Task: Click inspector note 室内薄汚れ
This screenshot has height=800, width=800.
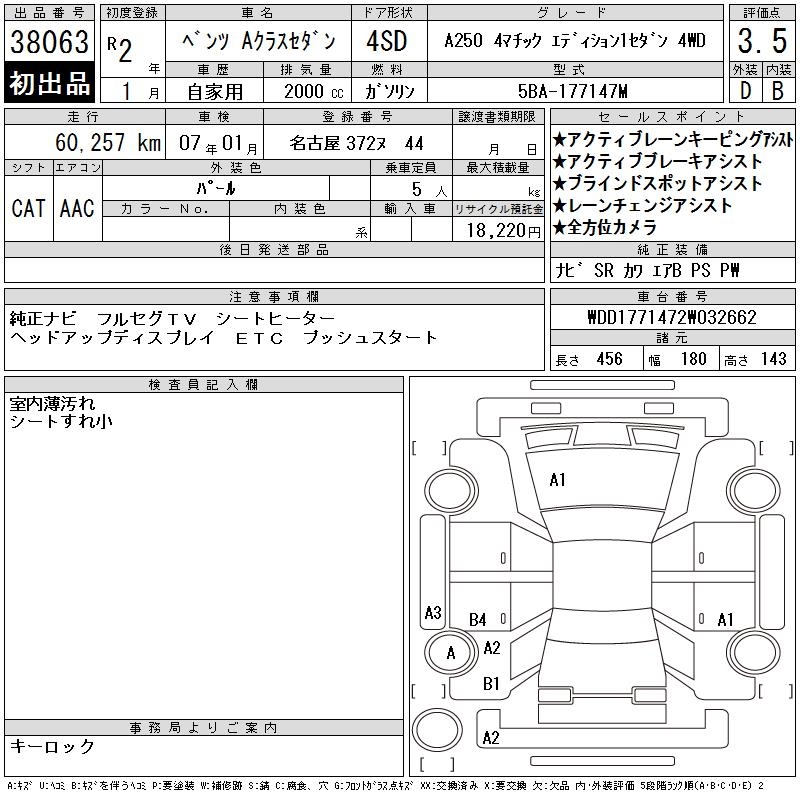Action: 52,404
